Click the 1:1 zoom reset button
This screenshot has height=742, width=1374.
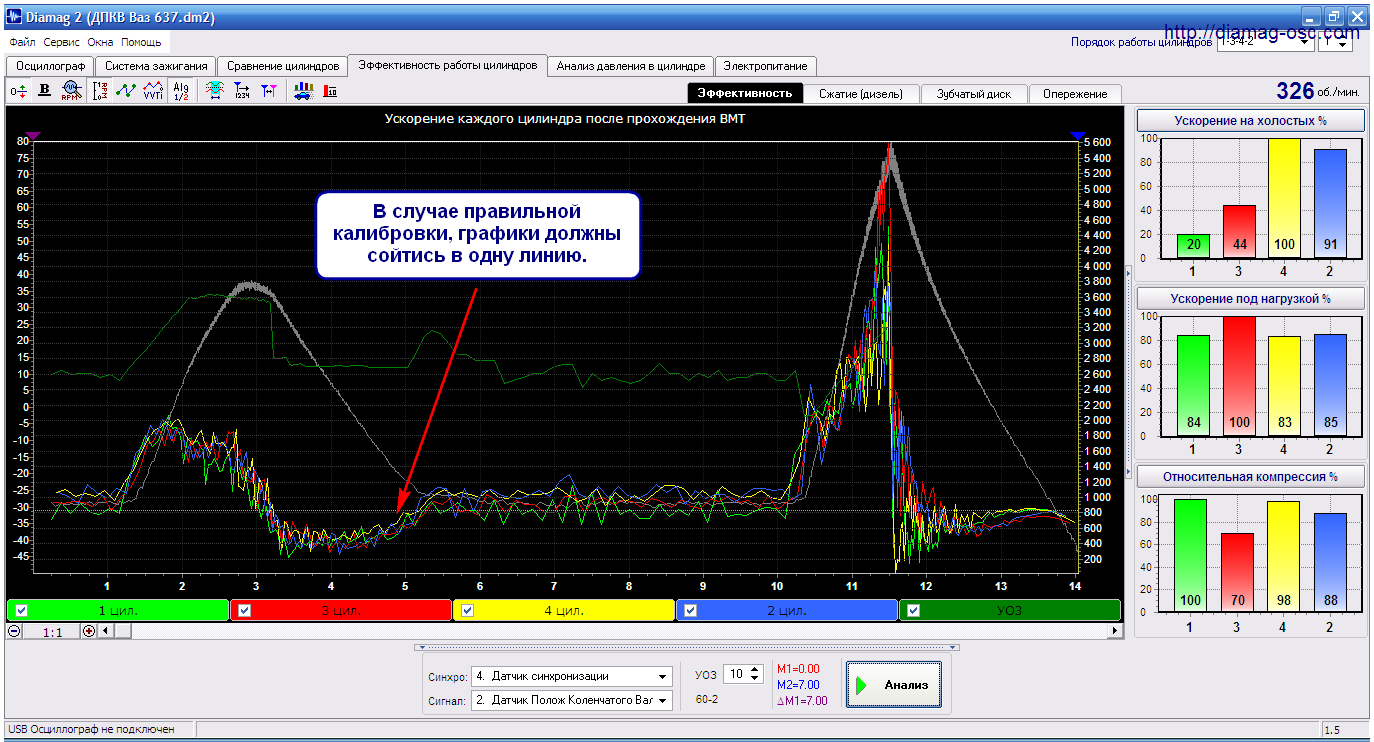52,631
